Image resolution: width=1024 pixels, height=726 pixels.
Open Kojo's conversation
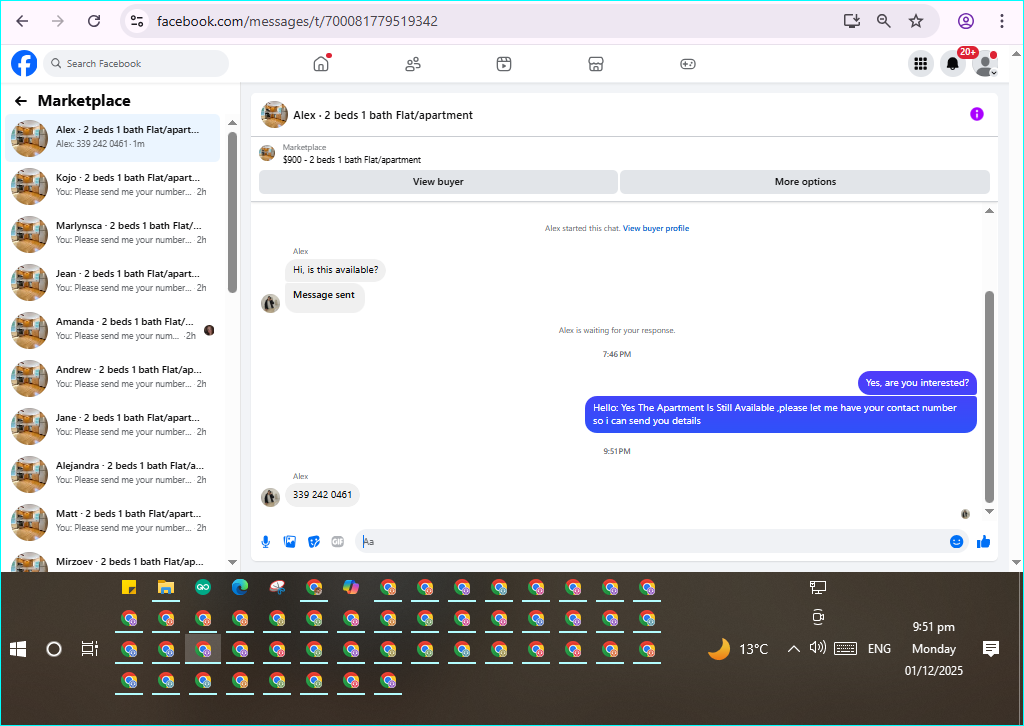coord(112,185)
